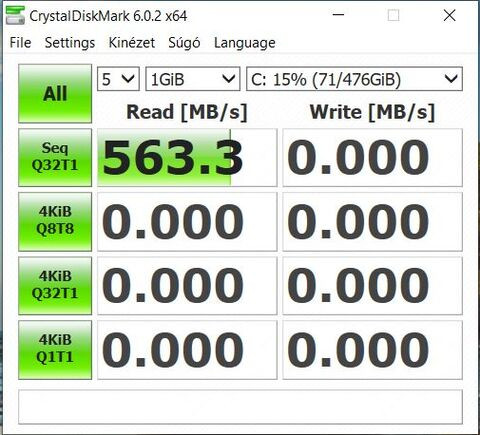
Task: Start the Seq Q32T1 test
Action: (55, 157)
